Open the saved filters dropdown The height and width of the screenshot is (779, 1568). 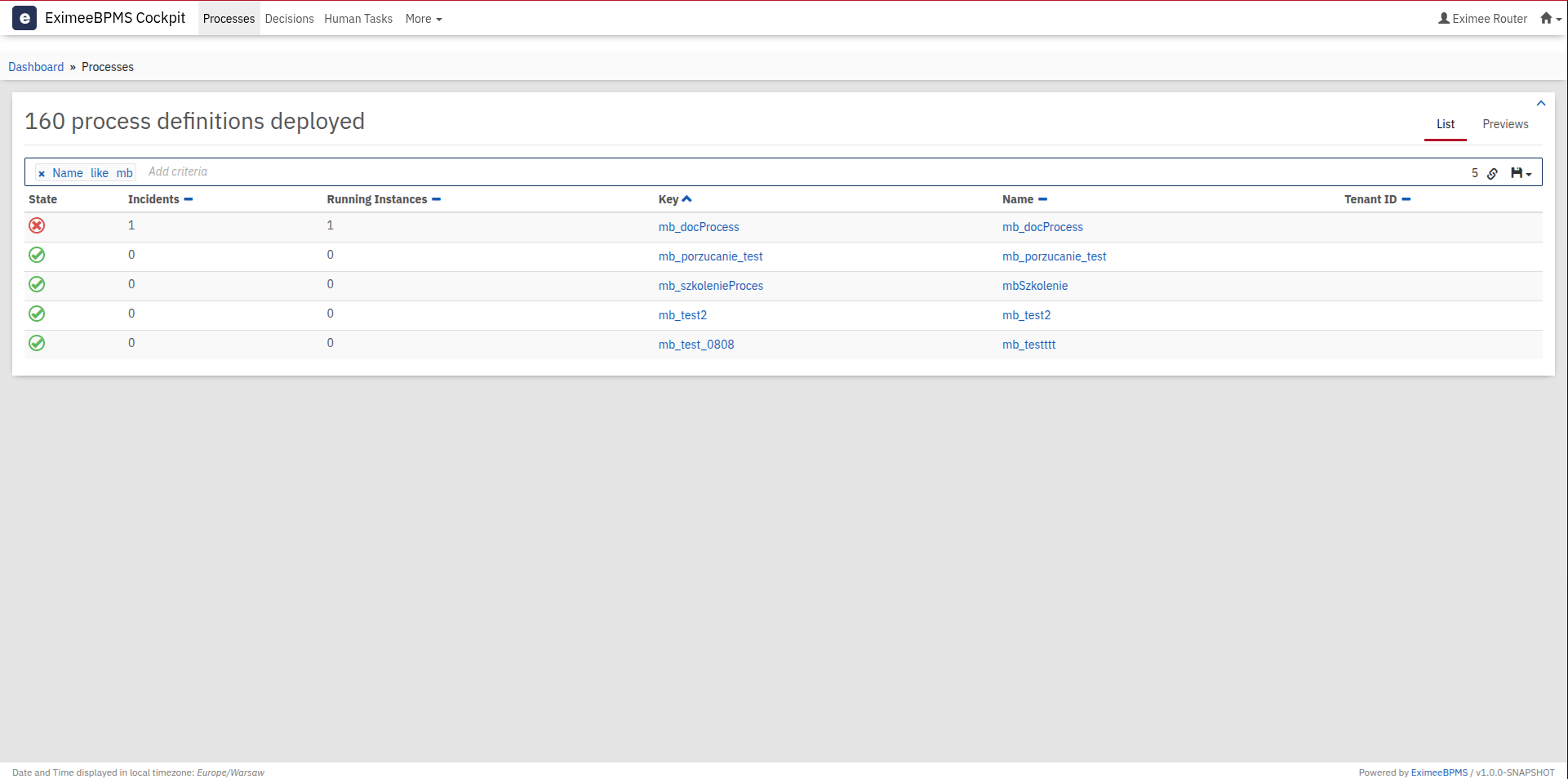pos(1521,173)
